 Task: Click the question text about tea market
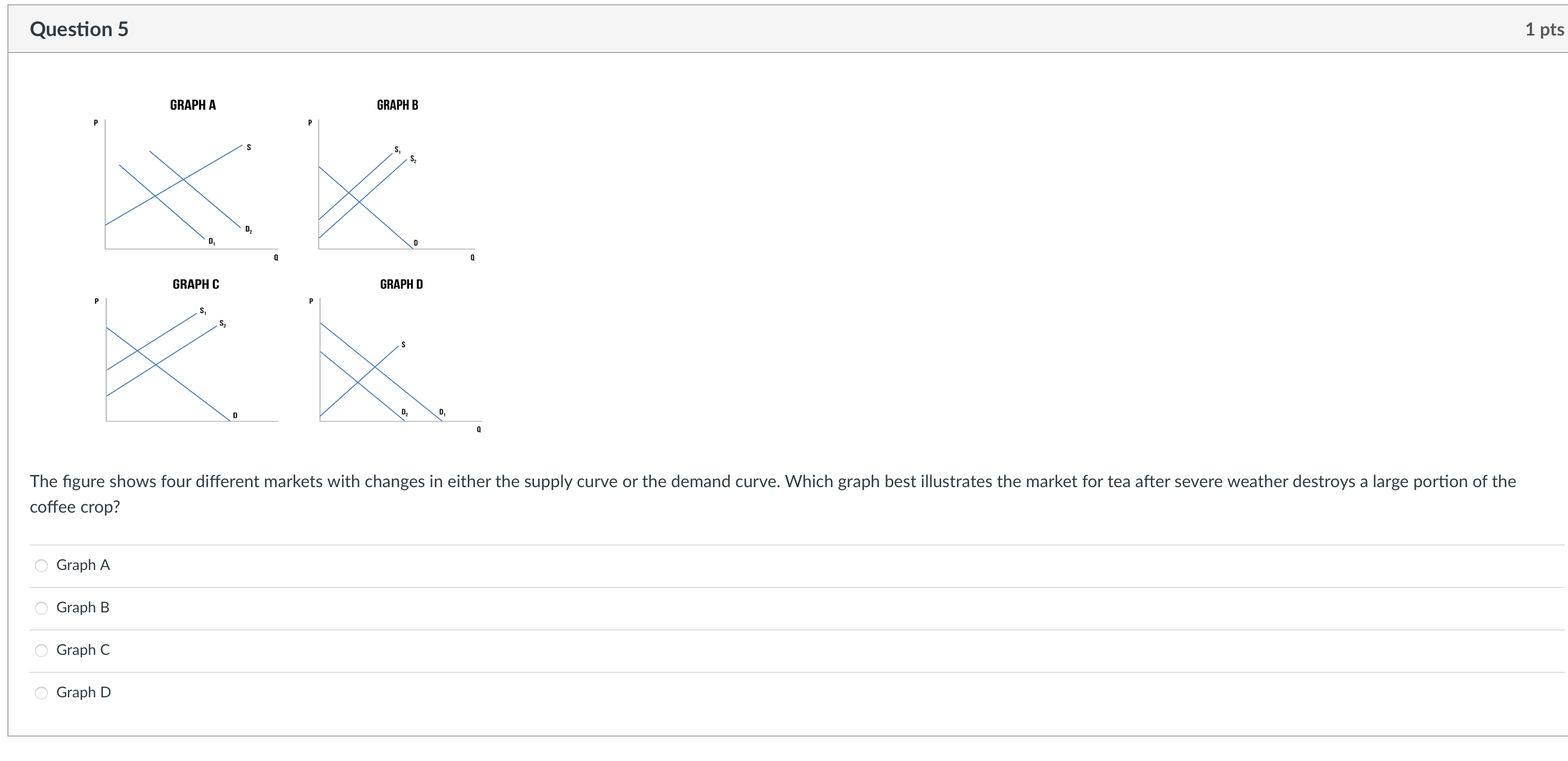[772, 494]
